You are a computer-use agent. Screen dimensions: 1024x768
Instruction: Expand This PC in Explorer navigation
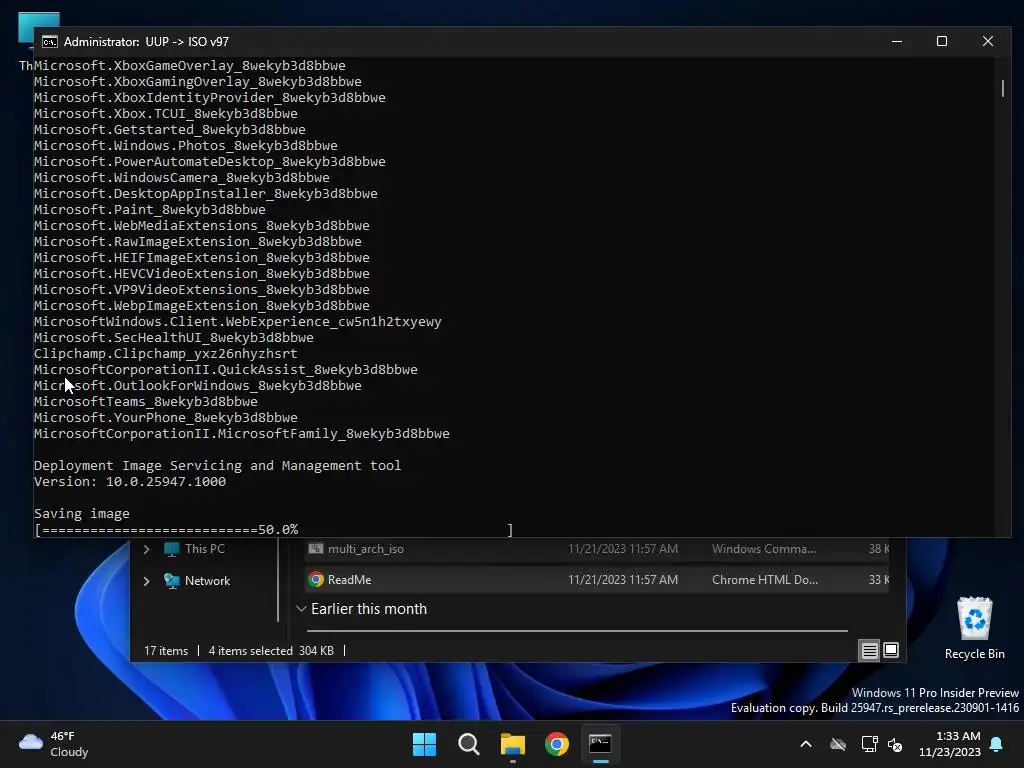pos(147,549)
